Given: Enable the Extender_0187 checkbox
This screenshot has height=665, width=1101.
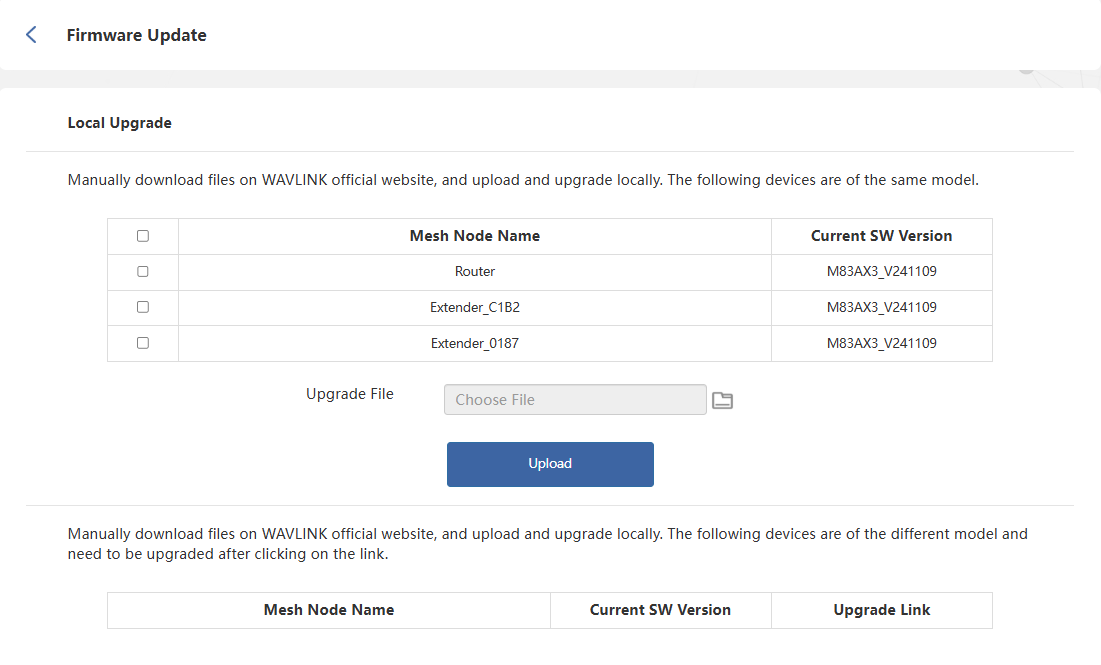Looking at the screenshot, I should [143, 343].
